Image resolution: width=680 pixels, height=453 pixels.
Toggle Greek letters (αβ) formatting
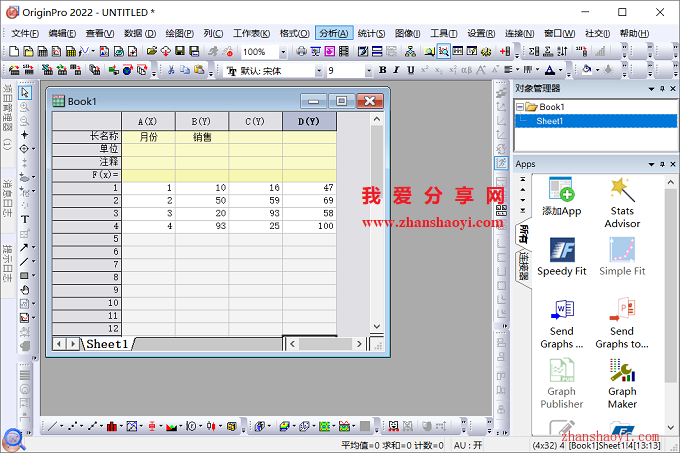(x=467, y=70)
